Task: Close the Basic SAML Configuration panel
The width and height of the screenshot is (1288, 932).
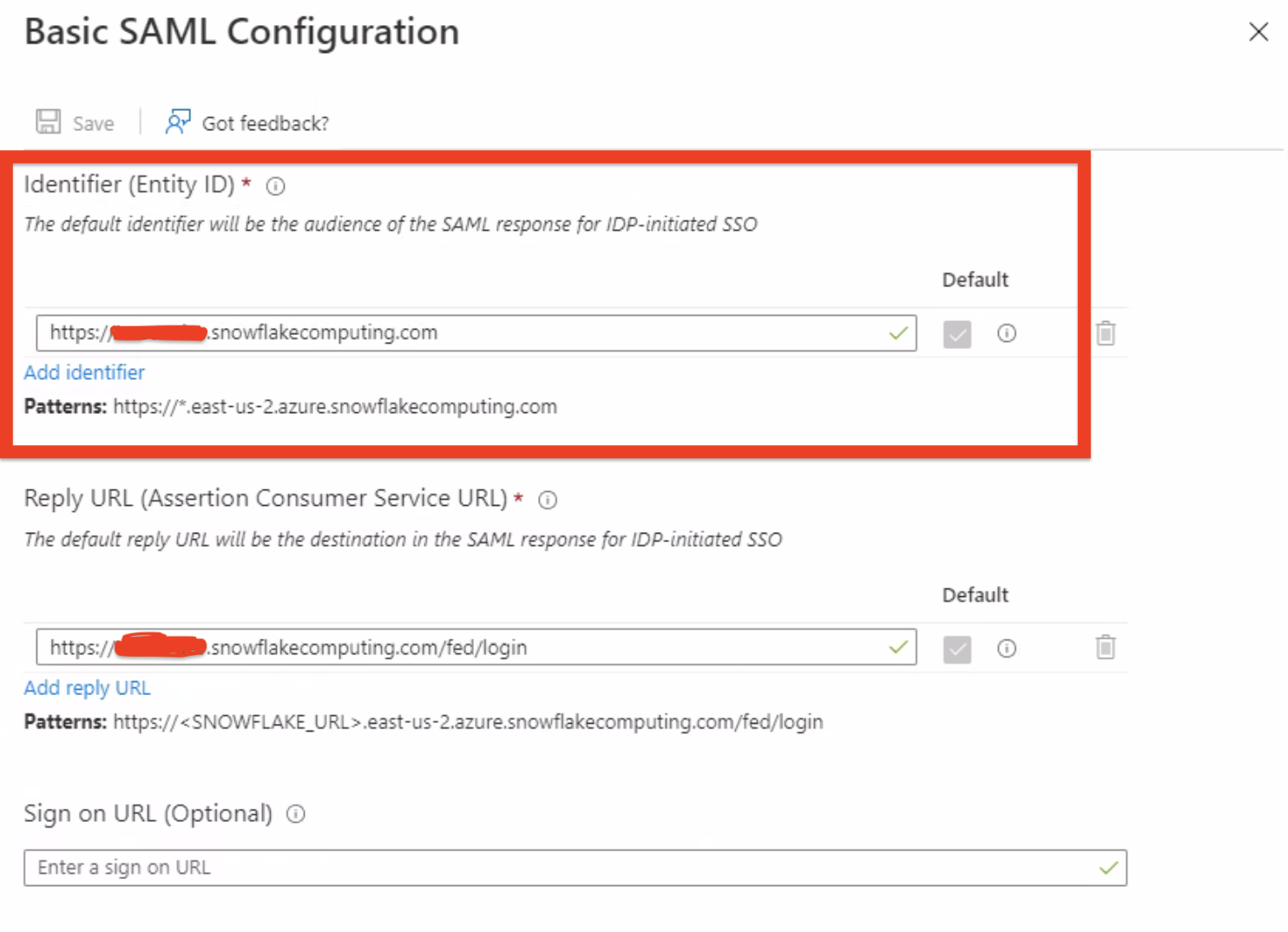Action: point(1258,32)
